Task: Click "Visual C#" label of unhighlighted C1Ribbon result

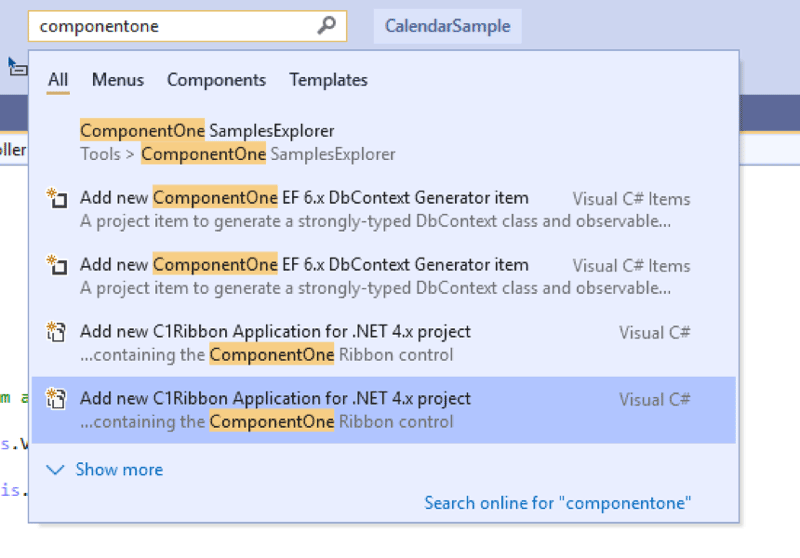Action: (655, 333)
